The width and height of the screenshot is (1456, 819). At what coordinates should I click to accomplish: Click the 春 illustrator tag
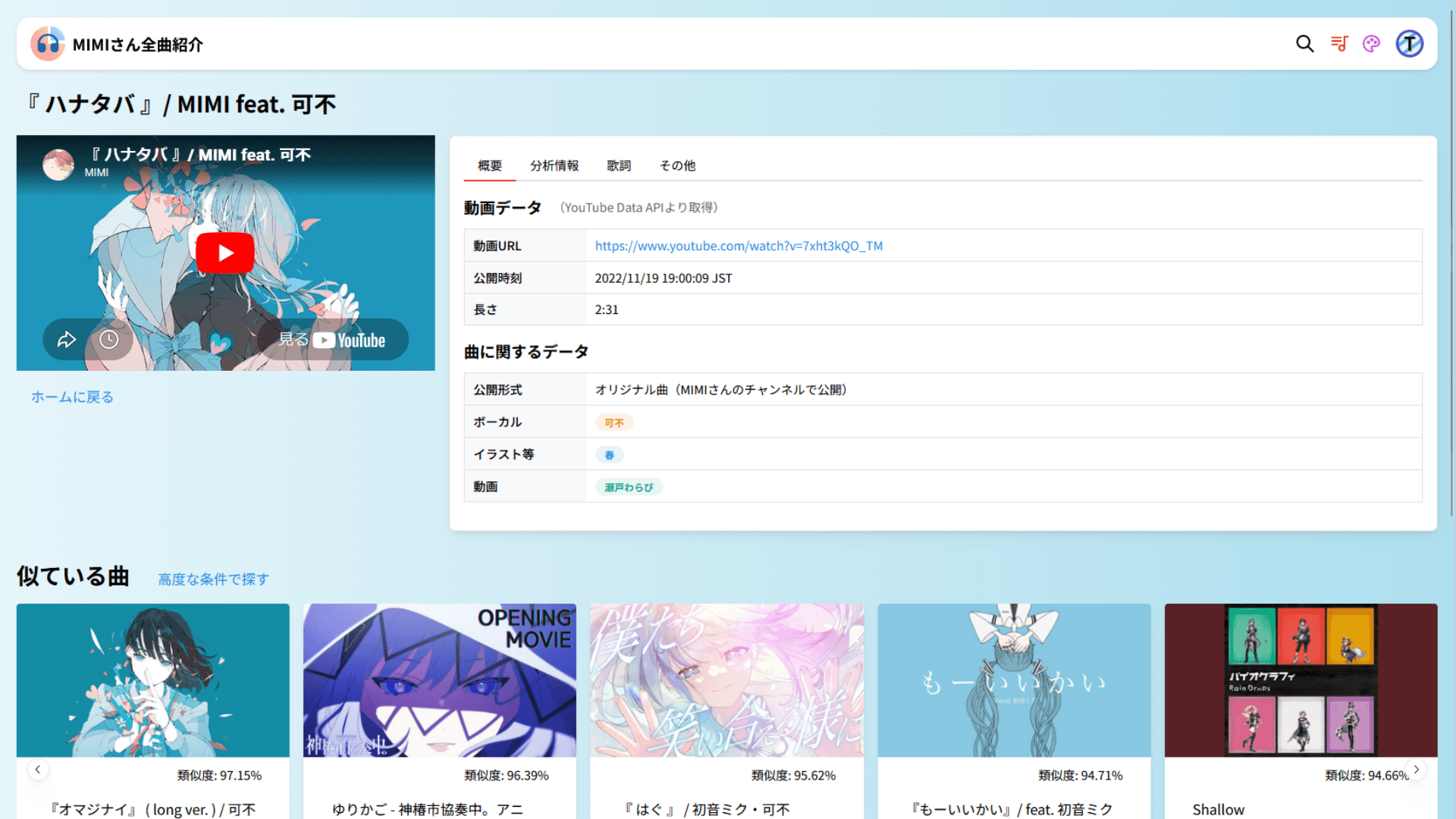(610, 454)
